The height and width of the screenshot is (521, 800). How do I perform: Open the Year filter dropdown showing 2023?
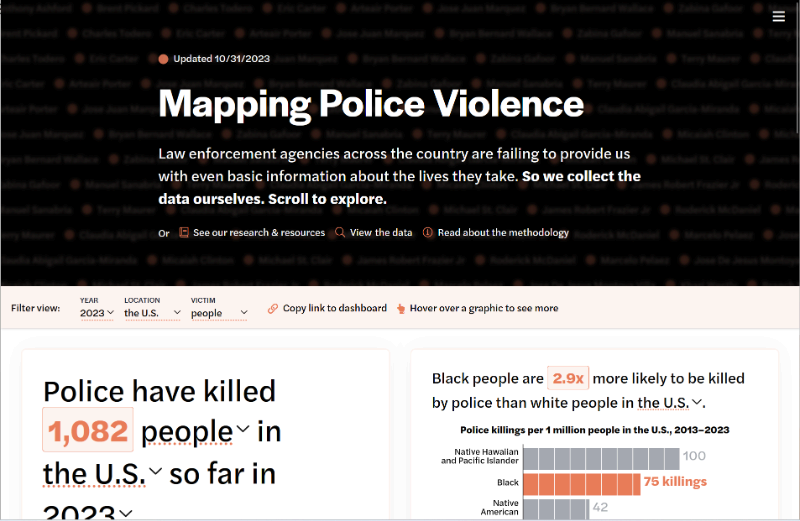coord(96,313)
